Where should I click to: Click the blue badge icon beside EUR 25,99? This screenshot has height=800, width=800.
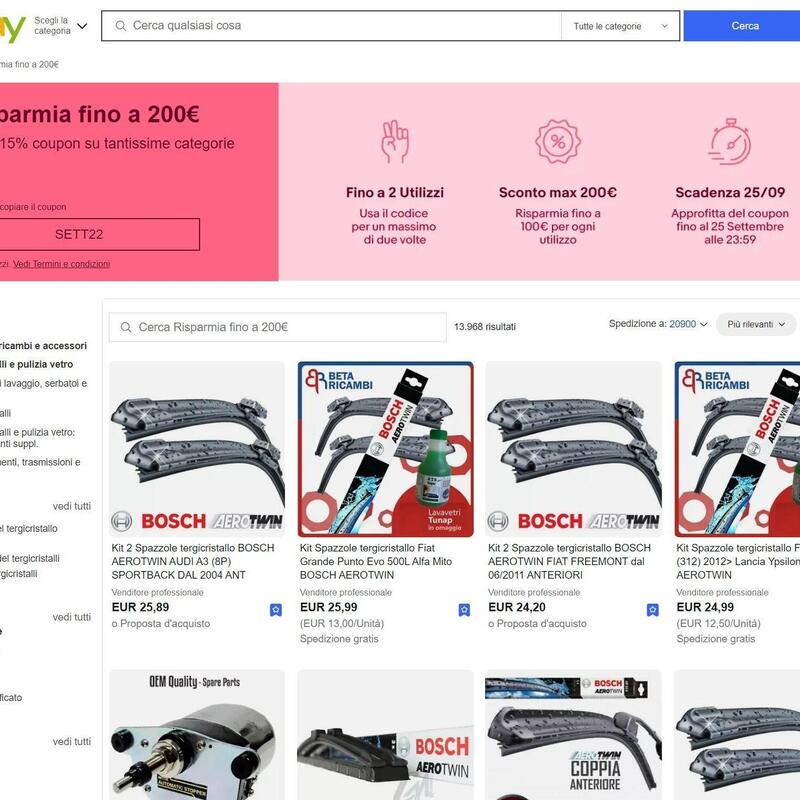[x=464, y=610]
